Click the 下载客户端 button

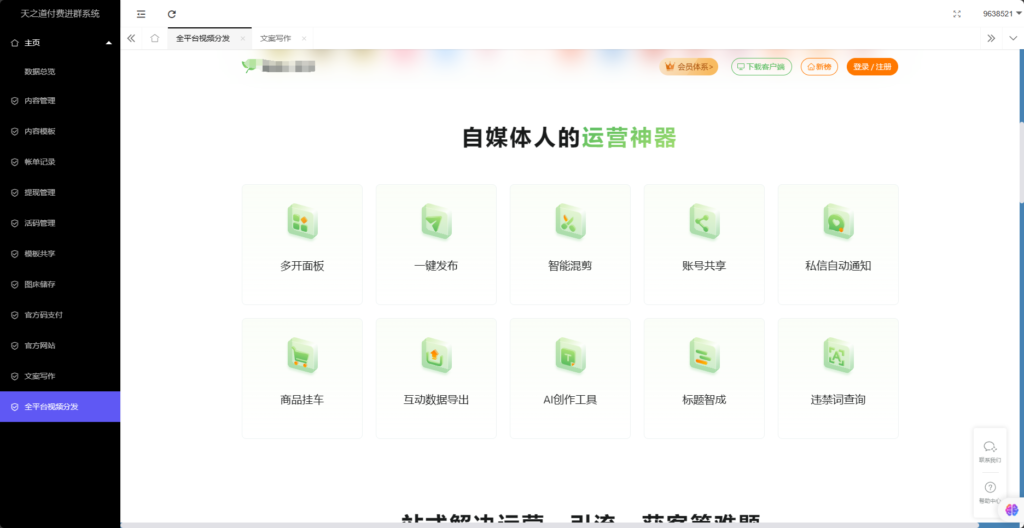point(761,67)
